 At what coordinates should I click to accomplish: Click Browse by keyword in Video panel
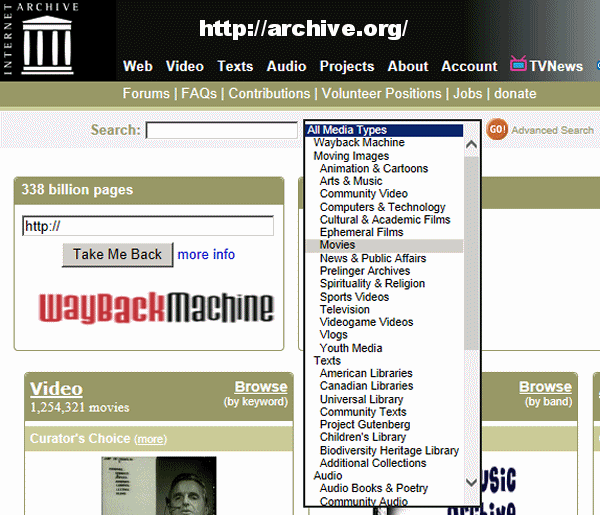point(261,387)
